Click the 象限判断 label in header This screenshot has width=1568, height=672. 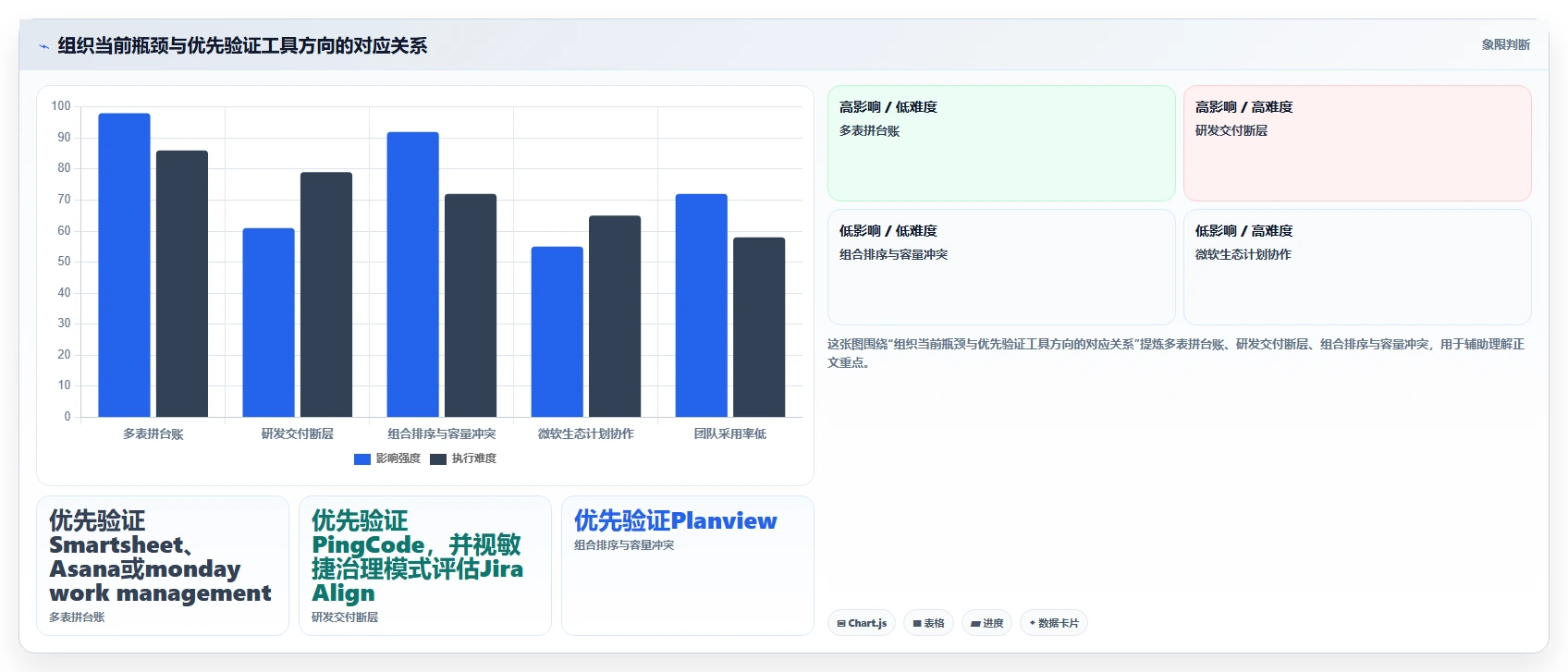tap(1505, 44)
